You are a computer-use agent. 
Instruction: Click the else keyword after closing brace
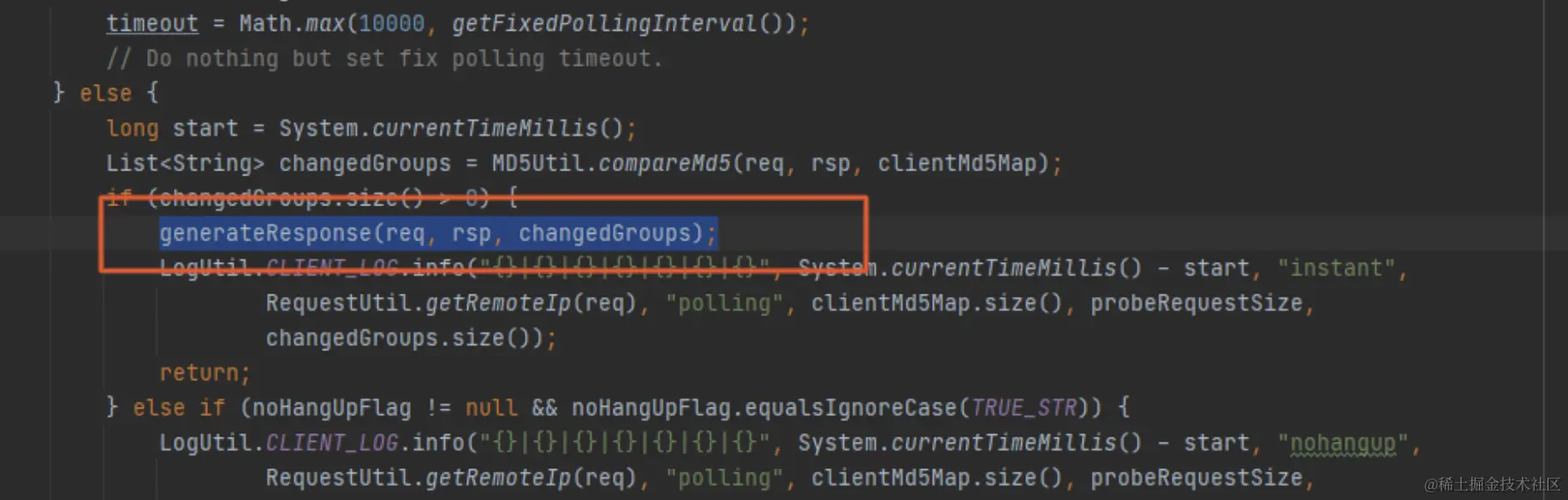point(105,92)
